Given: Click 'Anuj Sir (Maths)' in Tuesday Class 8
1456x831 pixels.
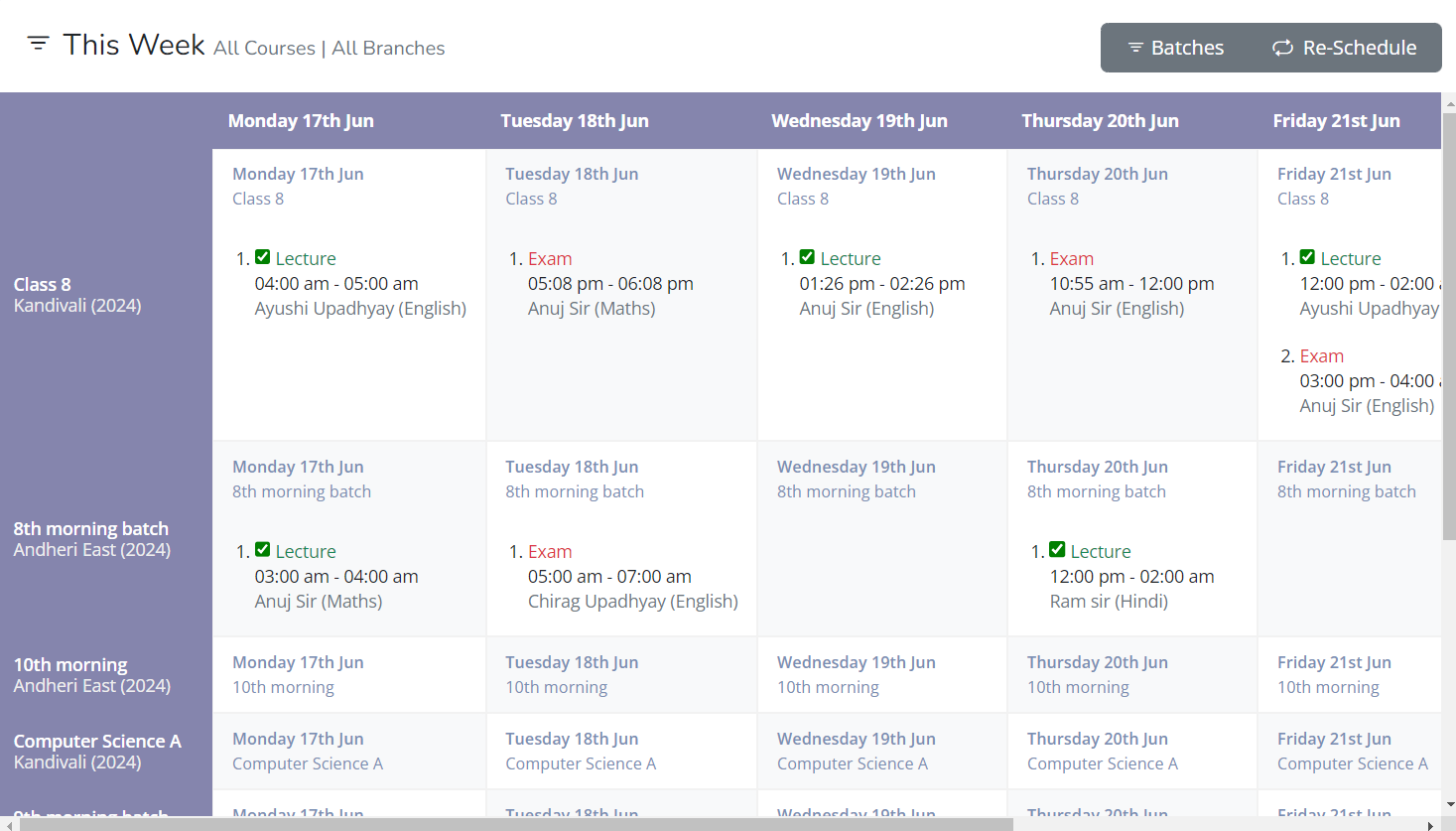Looking at the screenshot, I should [x=592, y=309].
